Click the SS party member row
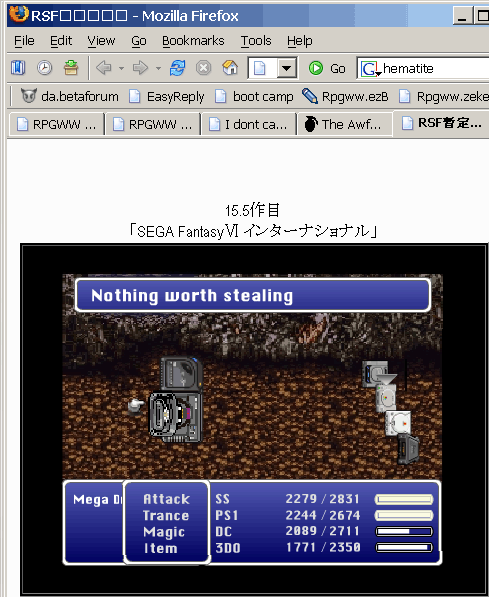The height and width of the screenshot is (597, 489). pyautogui.click(x=324, y=499)
